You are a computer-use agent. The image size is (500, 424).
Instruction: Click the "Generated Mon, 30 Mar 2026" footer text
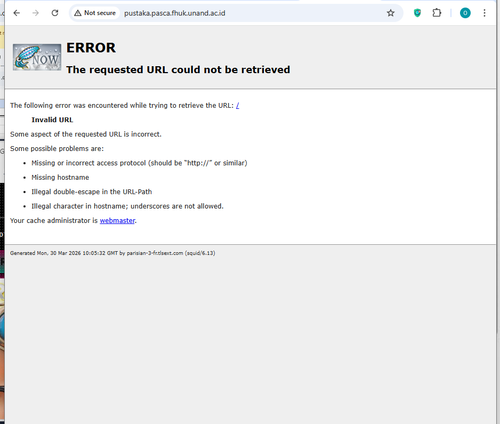(112, 253)
